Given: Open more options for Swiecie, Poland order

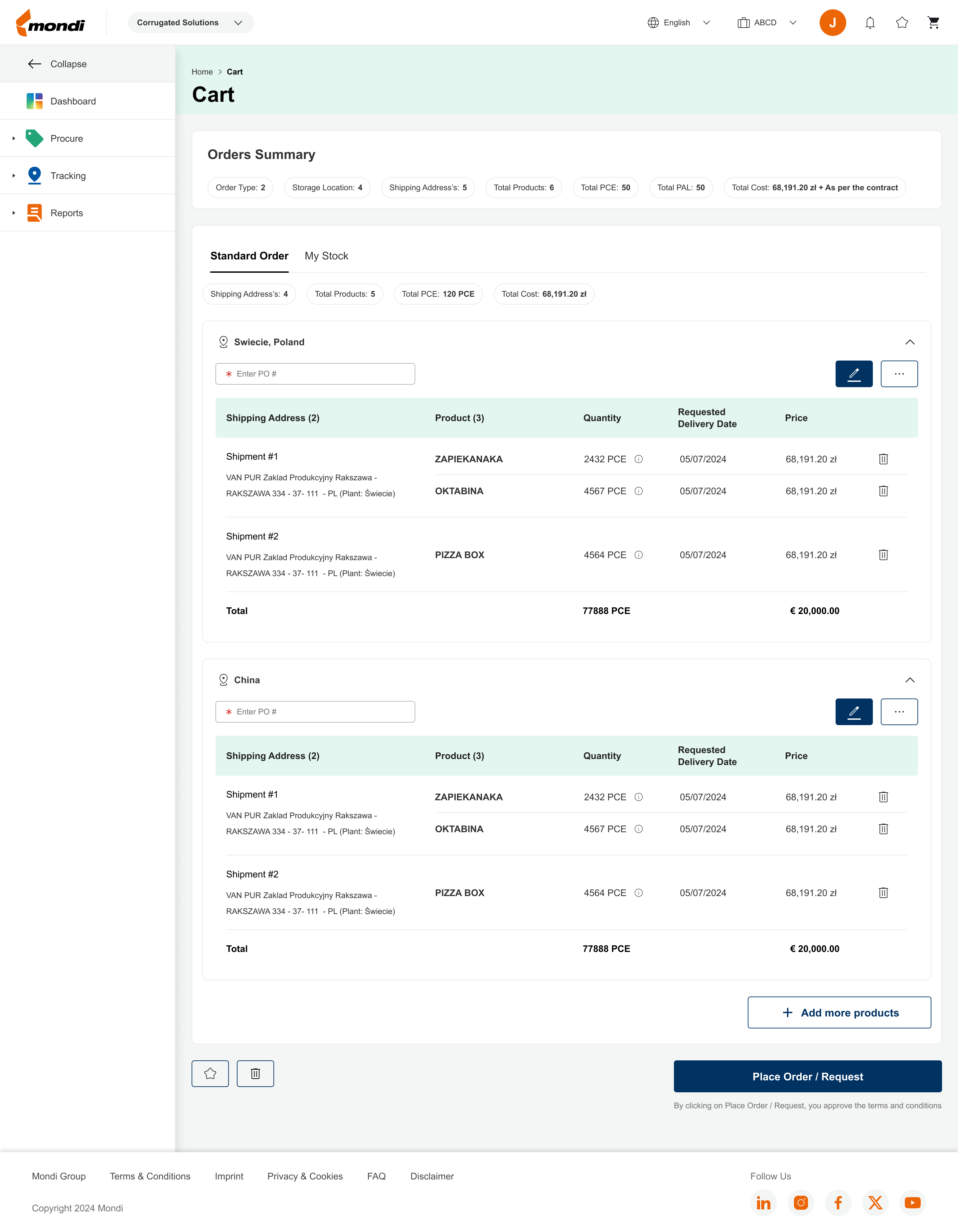Looking at the screenshot, I should pyautogui.click(x=899, y=374).
